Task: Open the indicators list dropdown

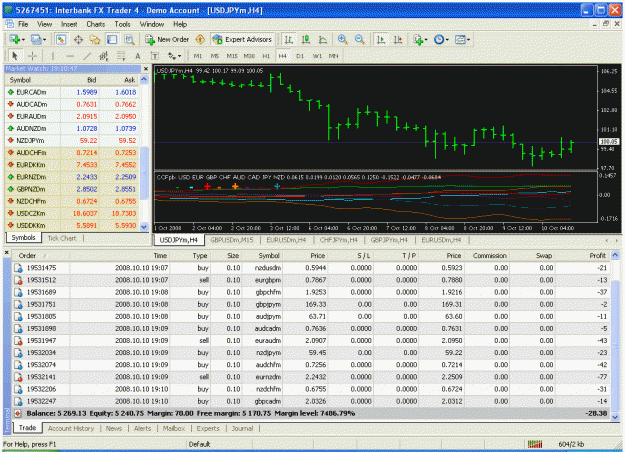Action: pyautogui.click(x=420, y=39)
